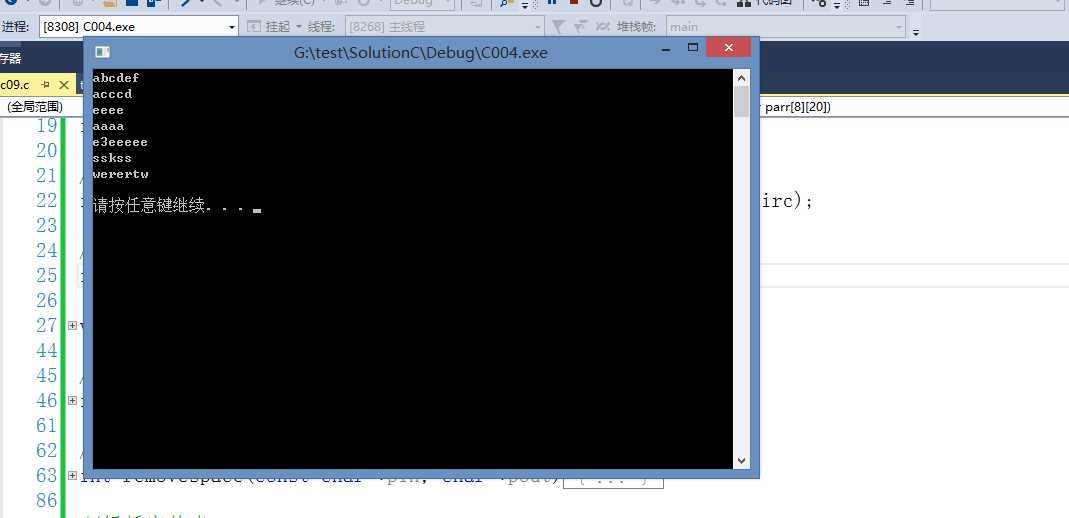Close the c09.c editor tab
The height and width of the screenshot is (518, 1069).
tap(64, 85)
